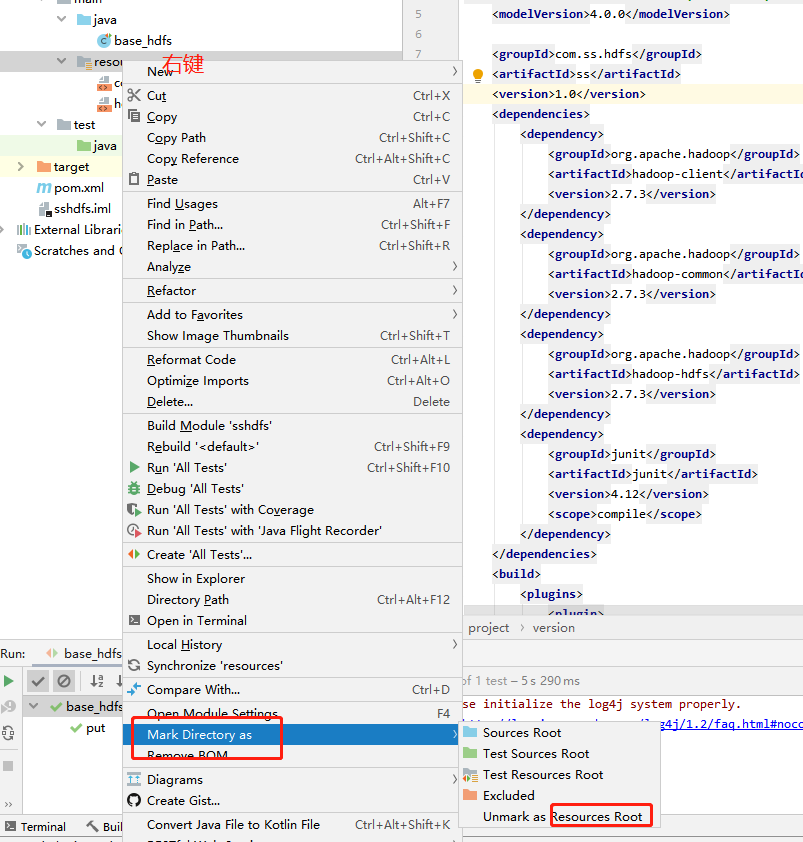This screenshot has height=842, width=803.
Task: Select the passed 'put' test result
Action: [x=95, y=728]
